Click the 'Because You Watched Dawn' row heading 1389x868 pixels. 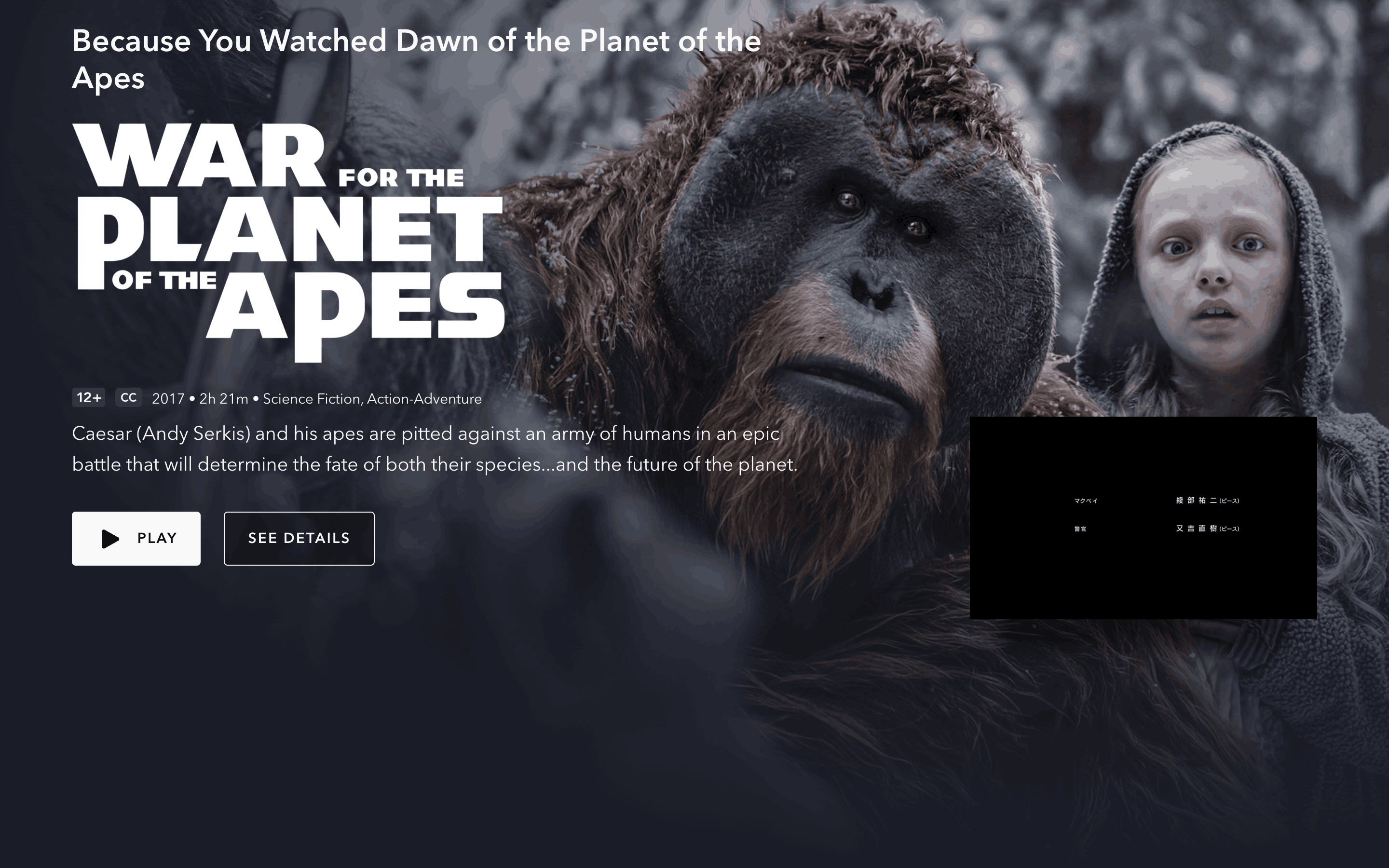417,59
